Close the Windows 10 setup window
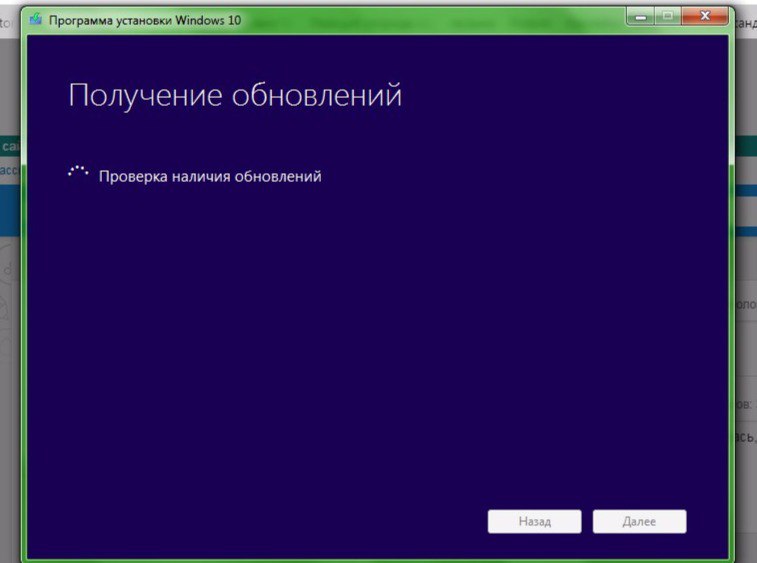757x563 pixels. click(705, 16)
